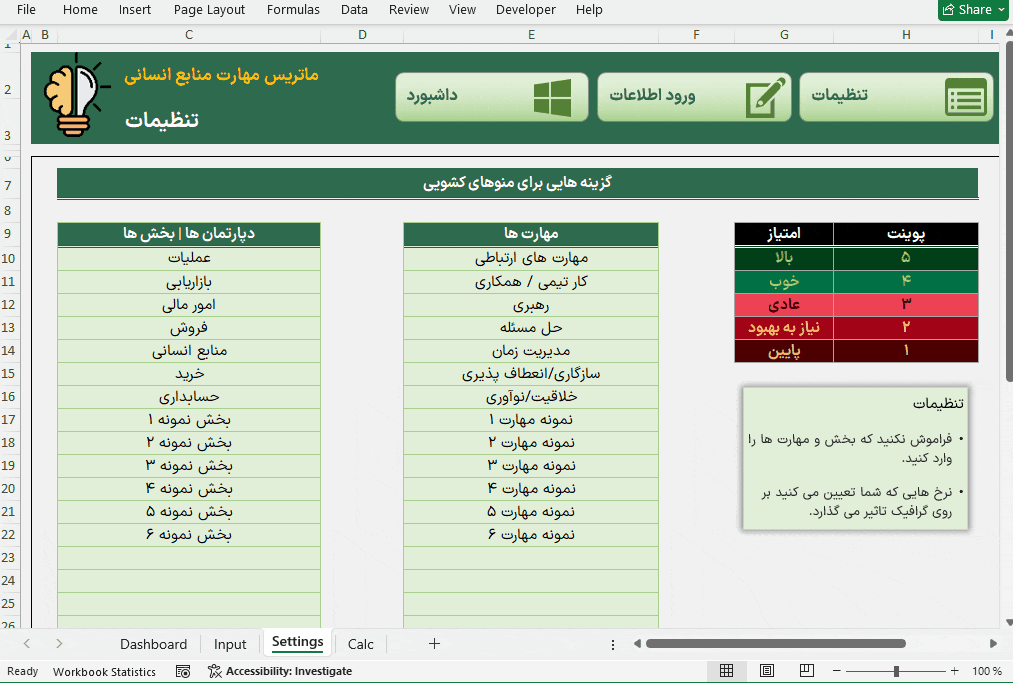The image size is (1013, 683).
Task: Select column C header
Action: [x=189, y=35]
